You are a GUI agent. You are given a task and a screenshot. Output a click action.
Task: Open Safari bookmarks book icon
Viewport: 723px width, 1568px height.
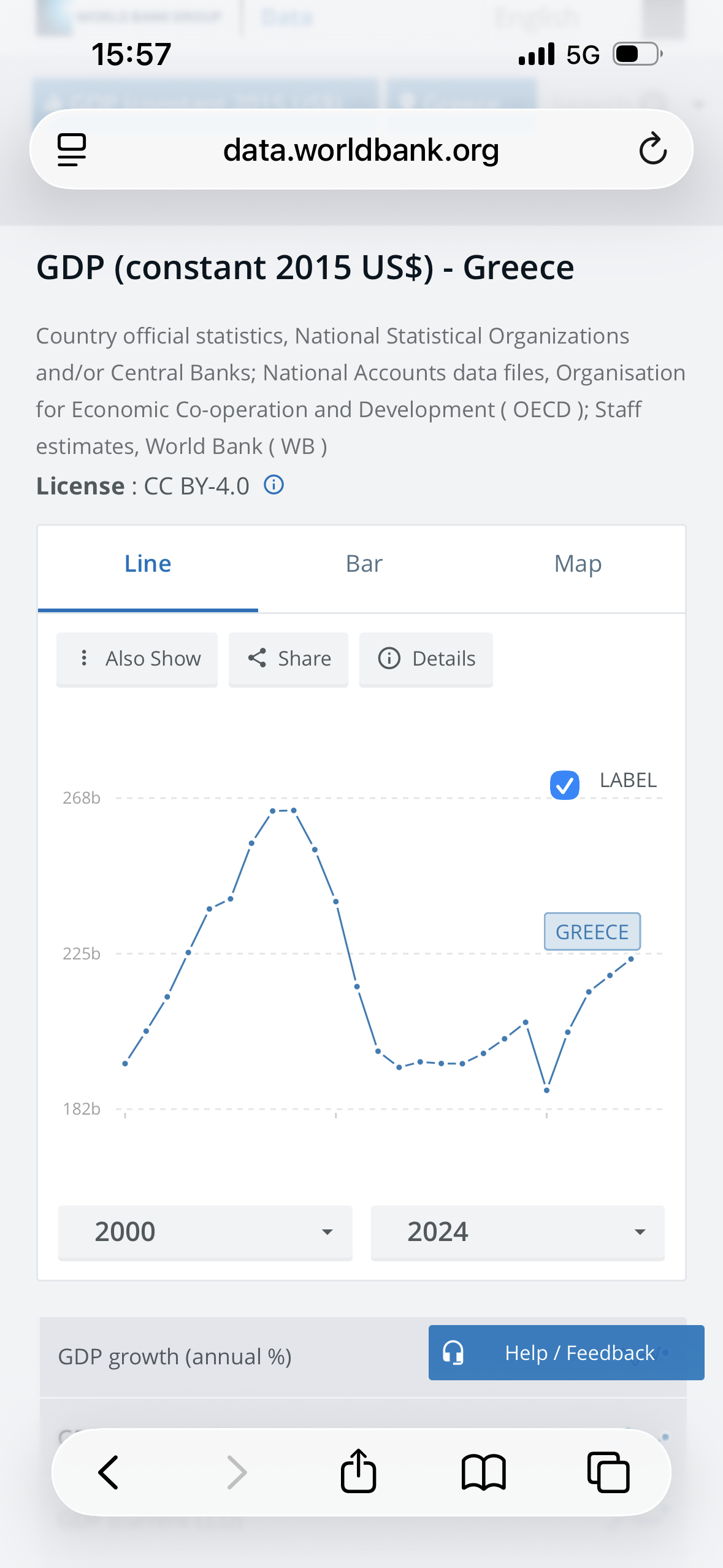tap(483, 1472)
